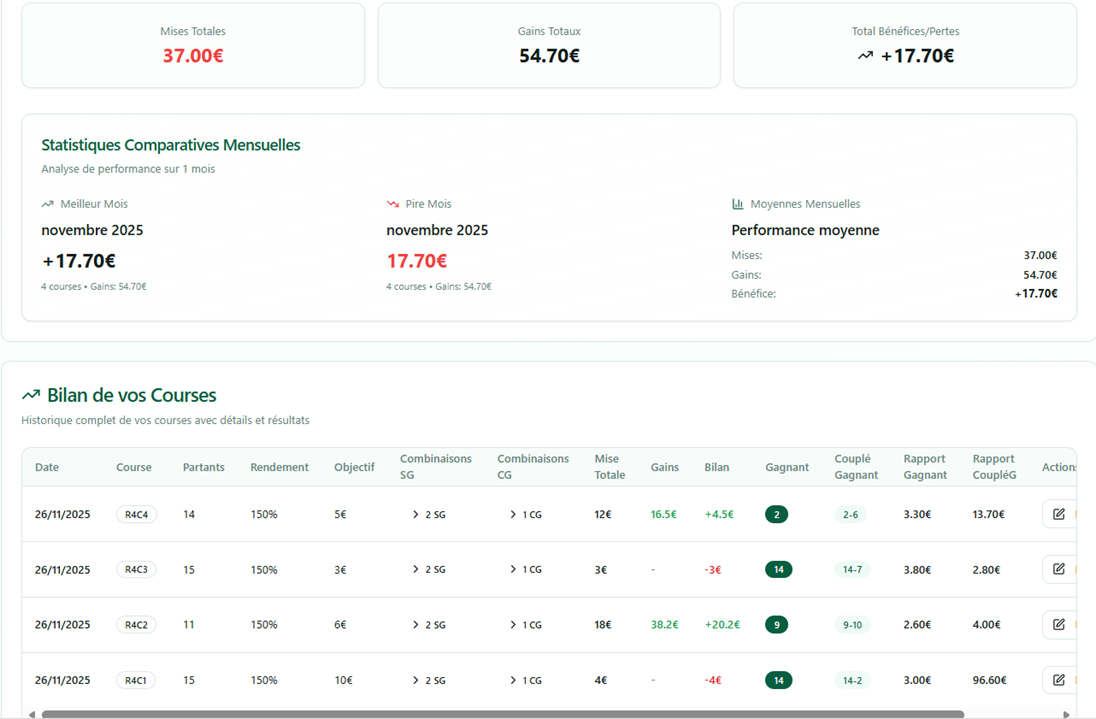
Task: Expand the 2 SG combinations for R4C4
Action: point(429,514)
